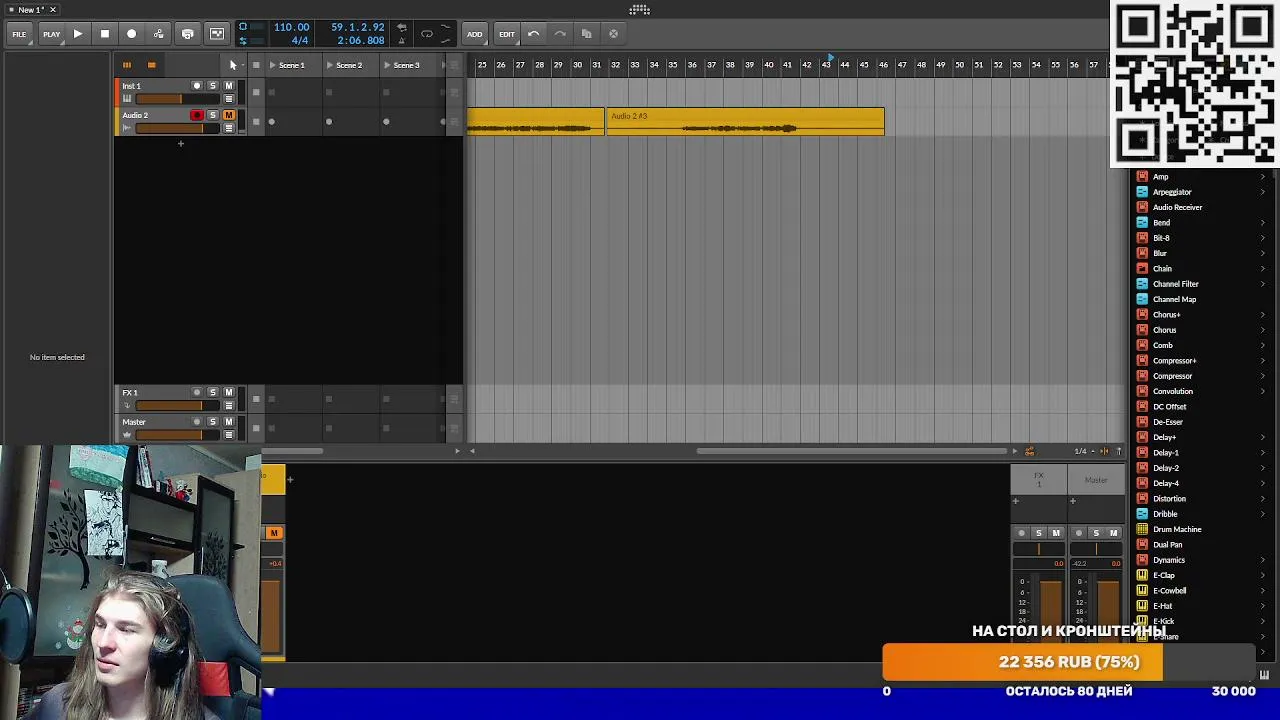
Task: Click the Drum Machine device icon
Action: (x=1142, y=529)
